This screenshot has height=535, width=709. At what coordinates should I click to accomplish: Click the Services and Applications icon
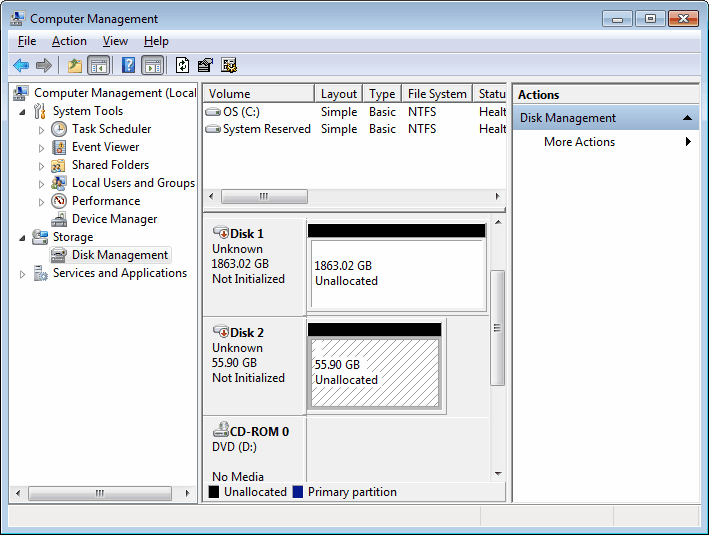coord(40,273)
